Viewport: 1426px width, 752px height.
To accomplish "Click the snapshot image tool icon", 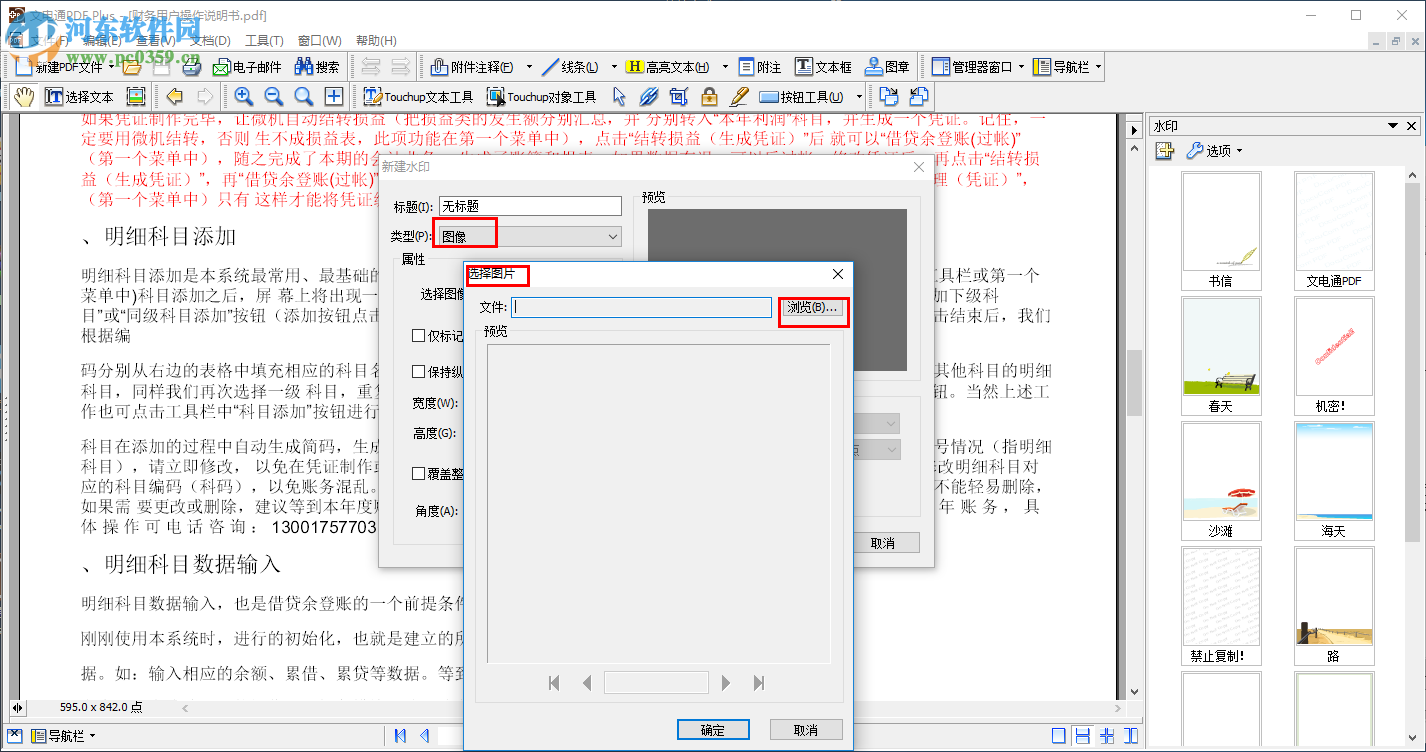I will (136, 97).
